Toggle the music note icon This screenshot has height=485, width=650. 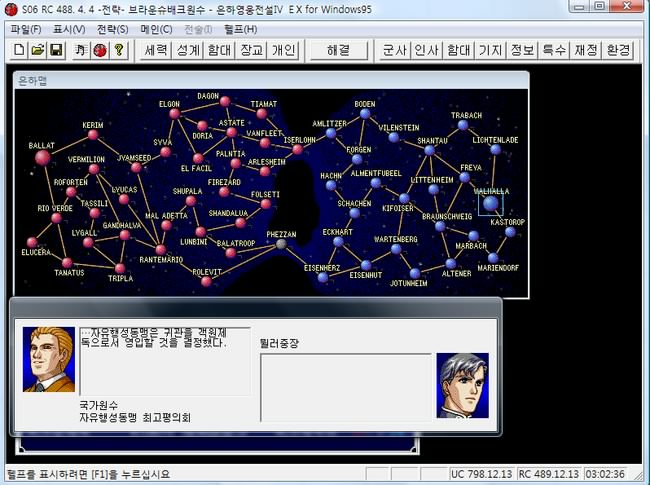(81, 51)
